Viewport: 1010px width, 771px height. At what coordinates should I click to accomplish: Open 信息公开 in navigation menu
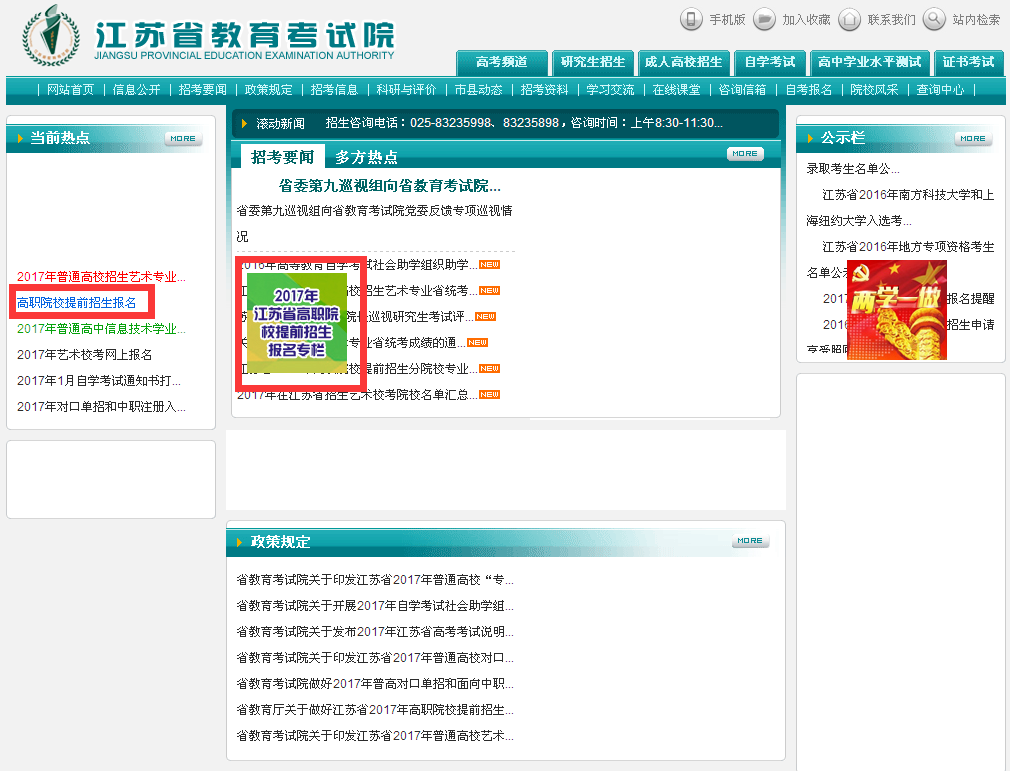coord(136,90)
